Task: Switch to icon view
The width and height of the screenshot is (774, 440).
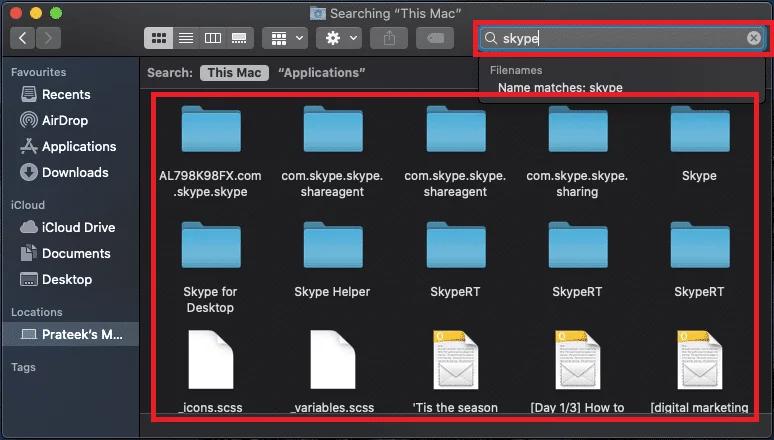Action: pyautogui.click(x=158, y=38)
